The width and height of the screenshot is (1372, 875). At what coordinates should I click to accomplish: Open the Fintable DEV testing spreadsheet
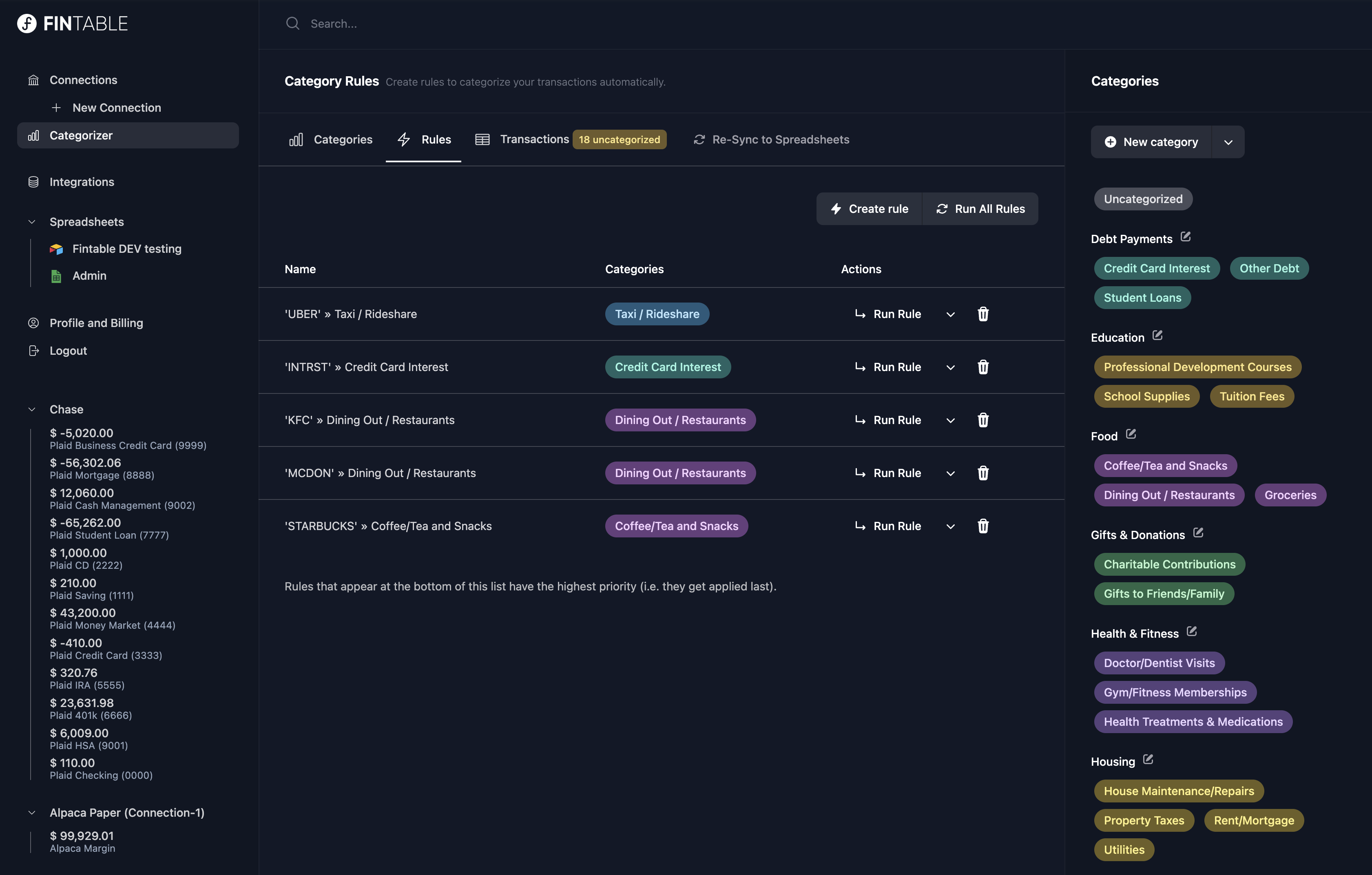pos(126,249)
